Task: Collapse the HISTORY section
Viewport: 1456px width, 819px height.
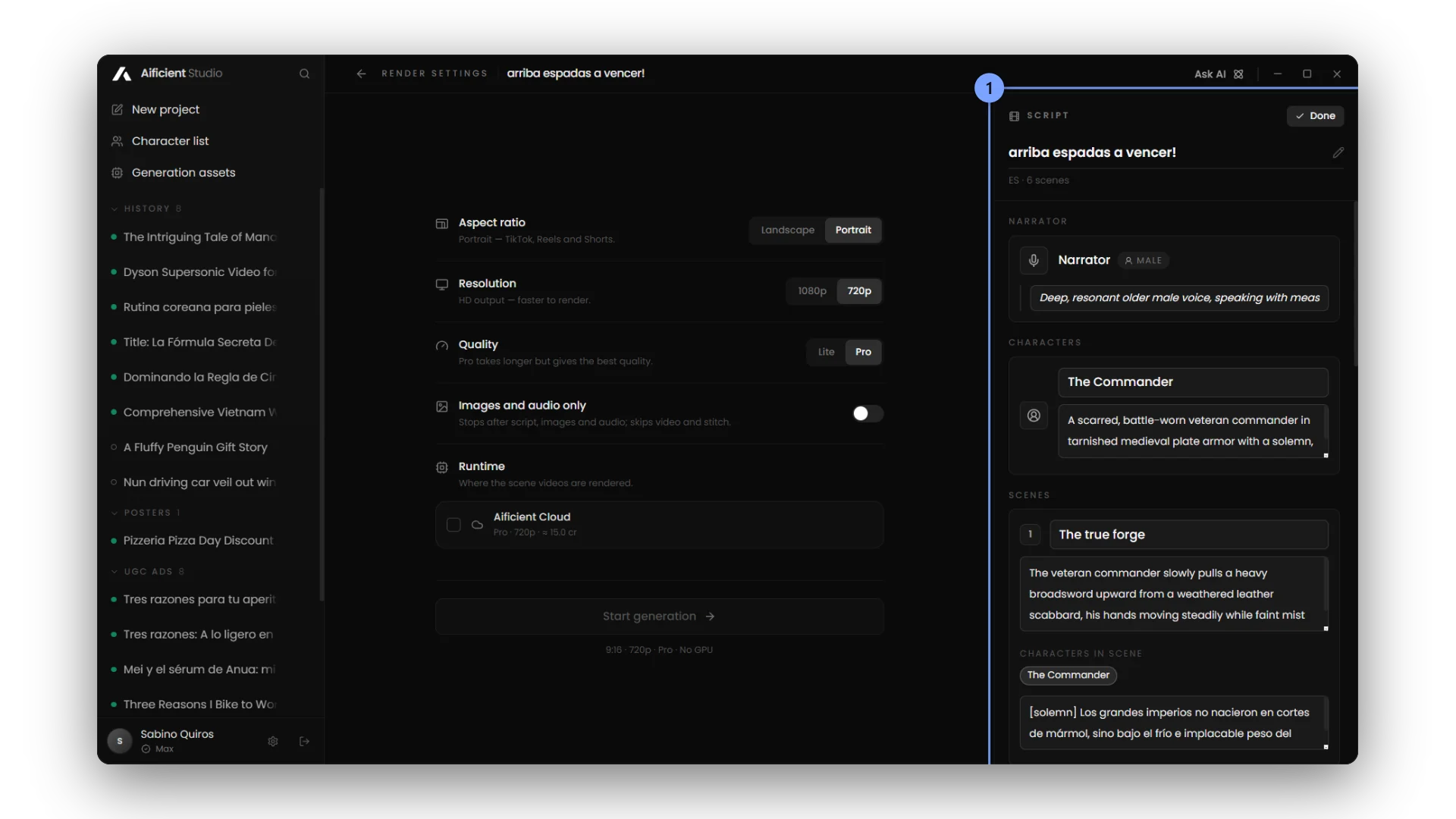Action: (x=146, y=209)
